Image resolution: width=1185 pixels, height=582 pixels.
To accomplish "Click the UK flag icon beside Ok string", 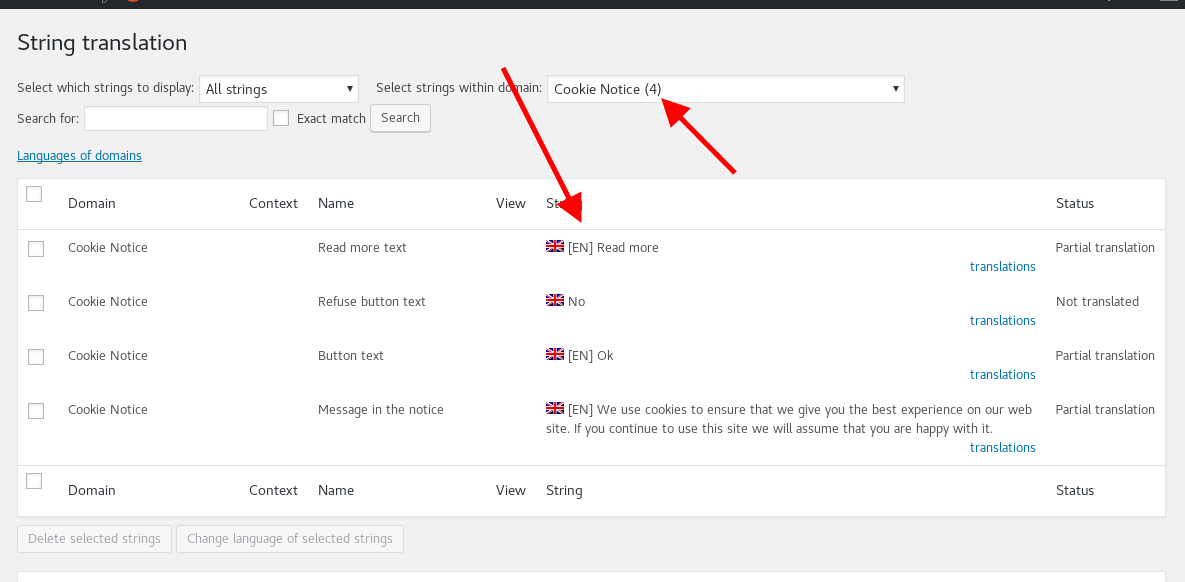I will tap(555, 354).
